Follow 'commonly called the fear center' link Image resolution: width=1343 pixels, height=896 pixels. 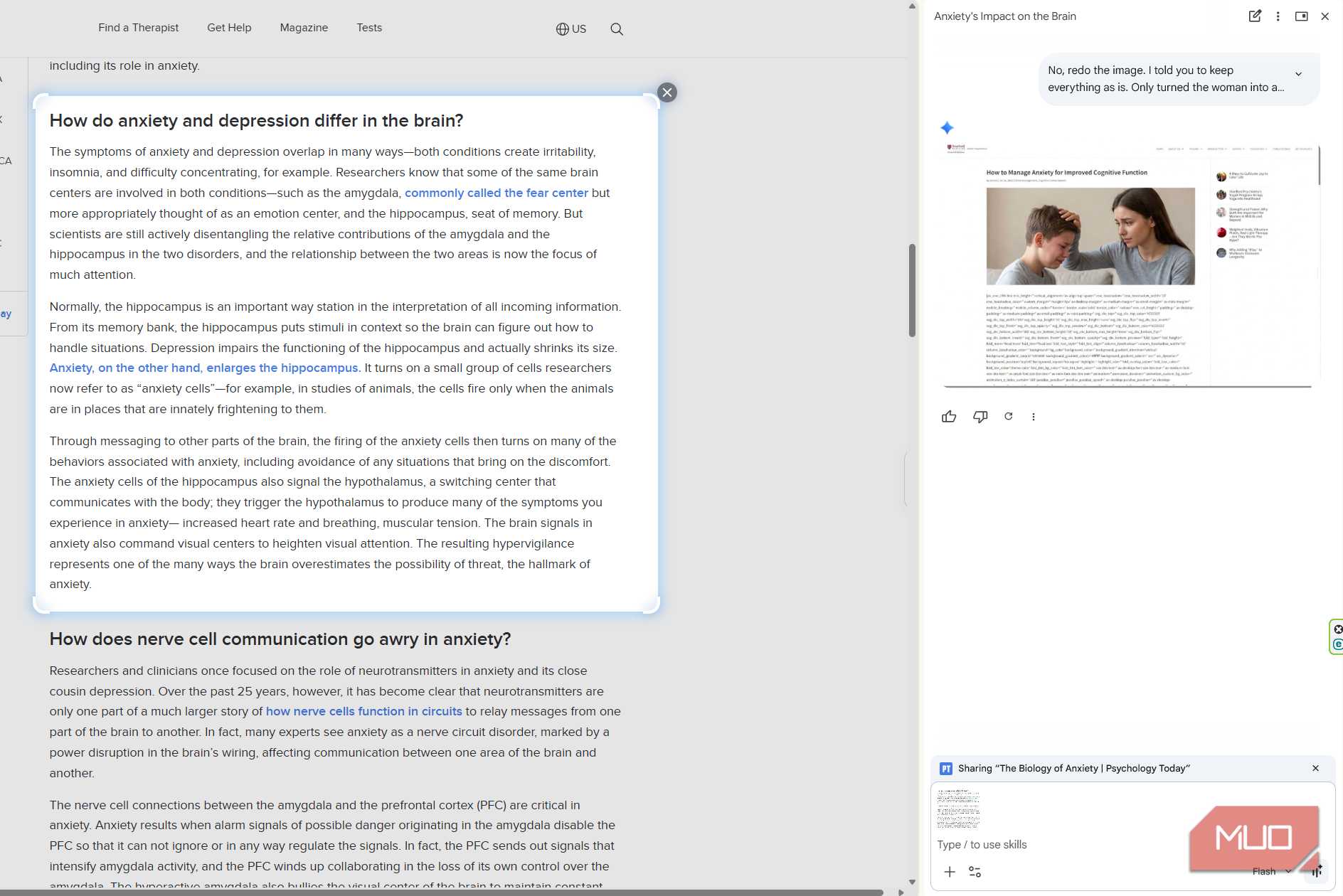(497, 193)
